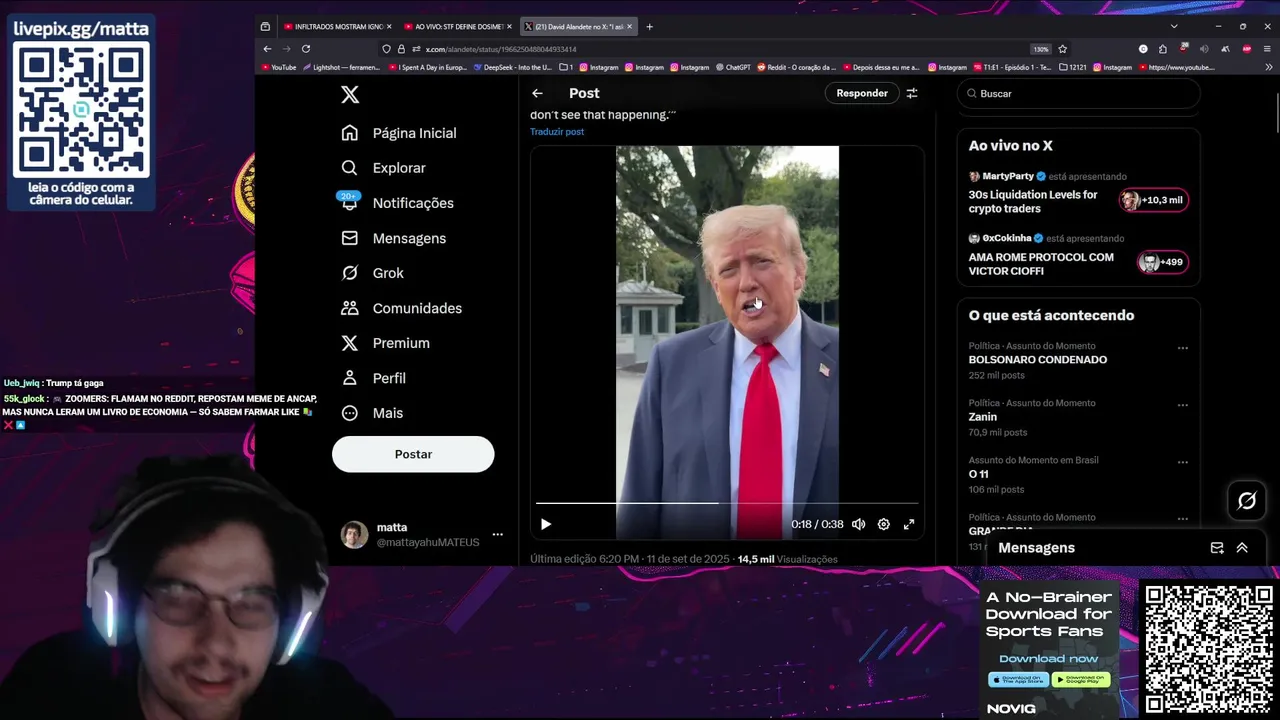The image size is (1280, 720).
Task: Go back using post arrow
Action: point(537,93)
